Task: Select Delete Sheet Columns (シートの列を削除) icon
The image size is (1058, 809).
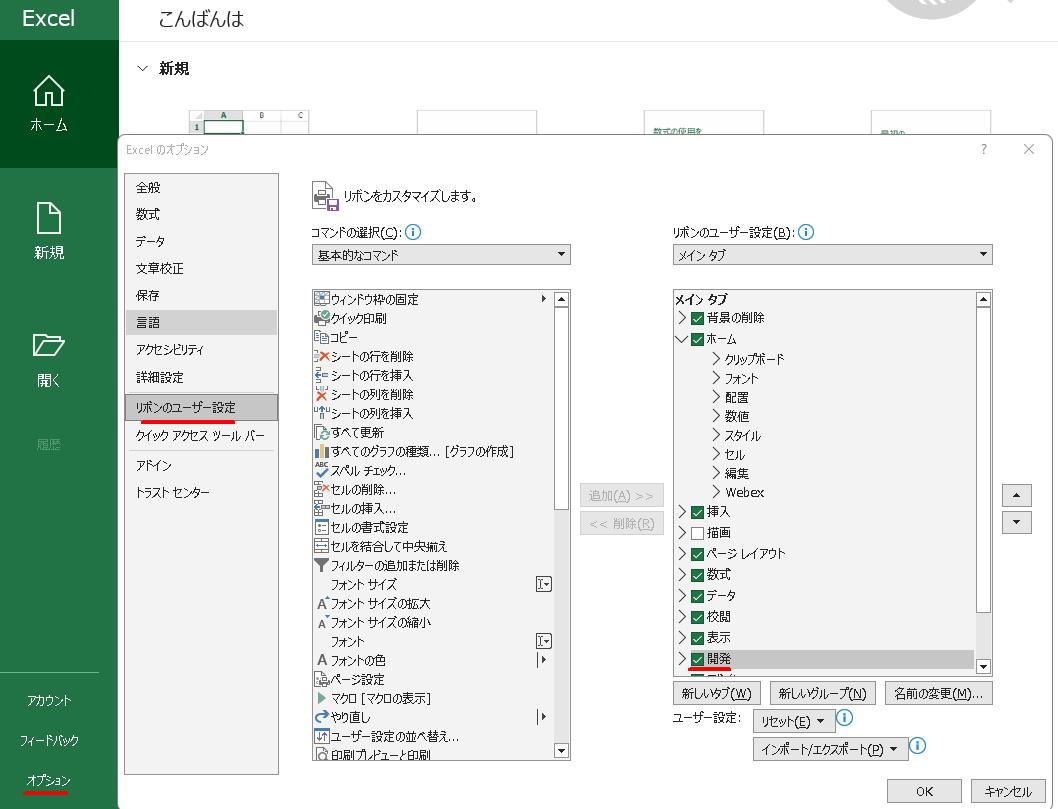Action: coord(322,394)
